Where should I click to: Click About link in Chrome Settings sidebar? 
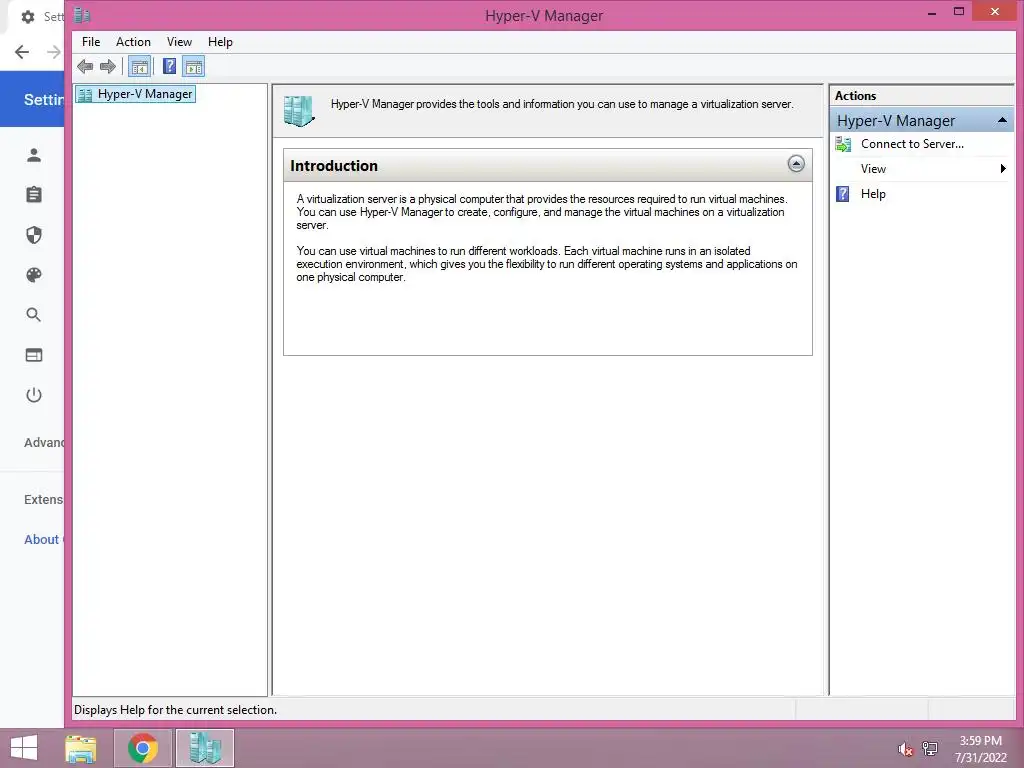42,539
